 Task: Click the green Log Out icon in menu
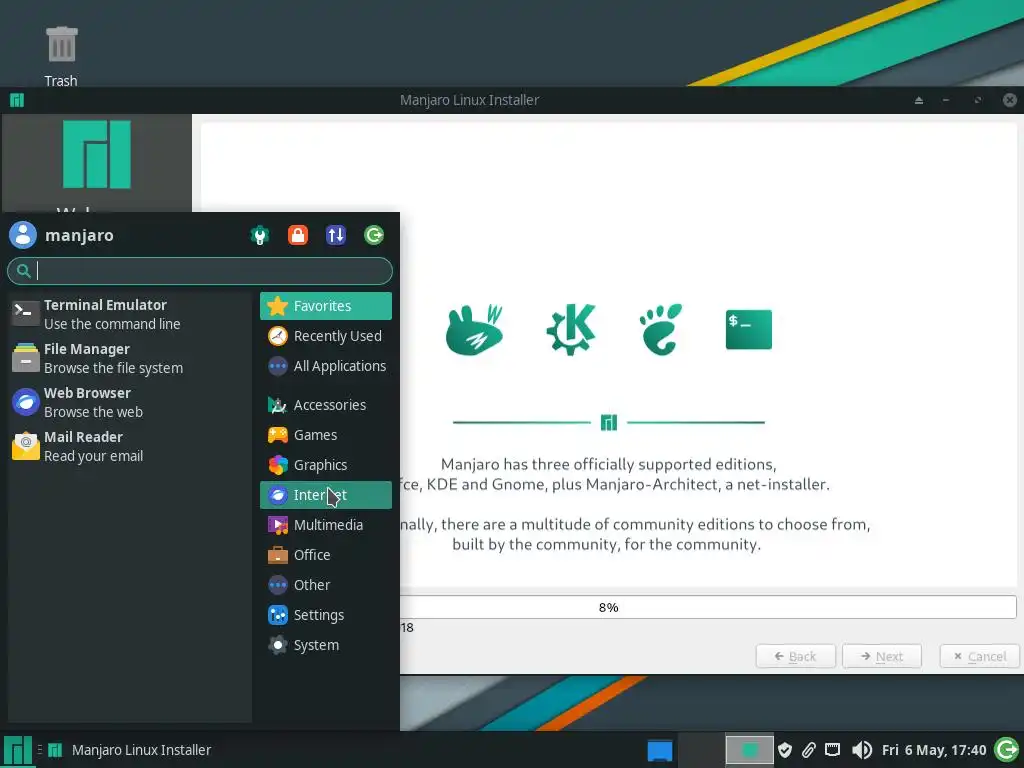374,235
